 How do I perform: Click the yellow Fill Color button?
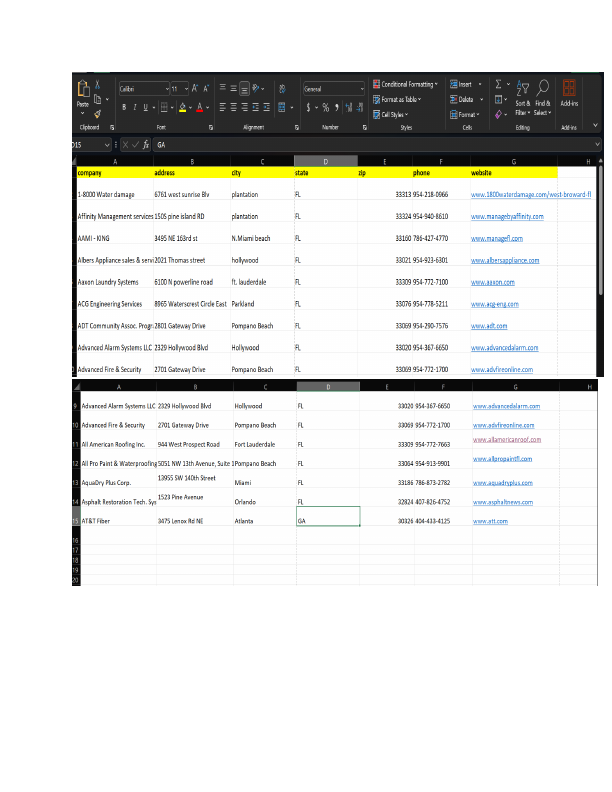182,107
